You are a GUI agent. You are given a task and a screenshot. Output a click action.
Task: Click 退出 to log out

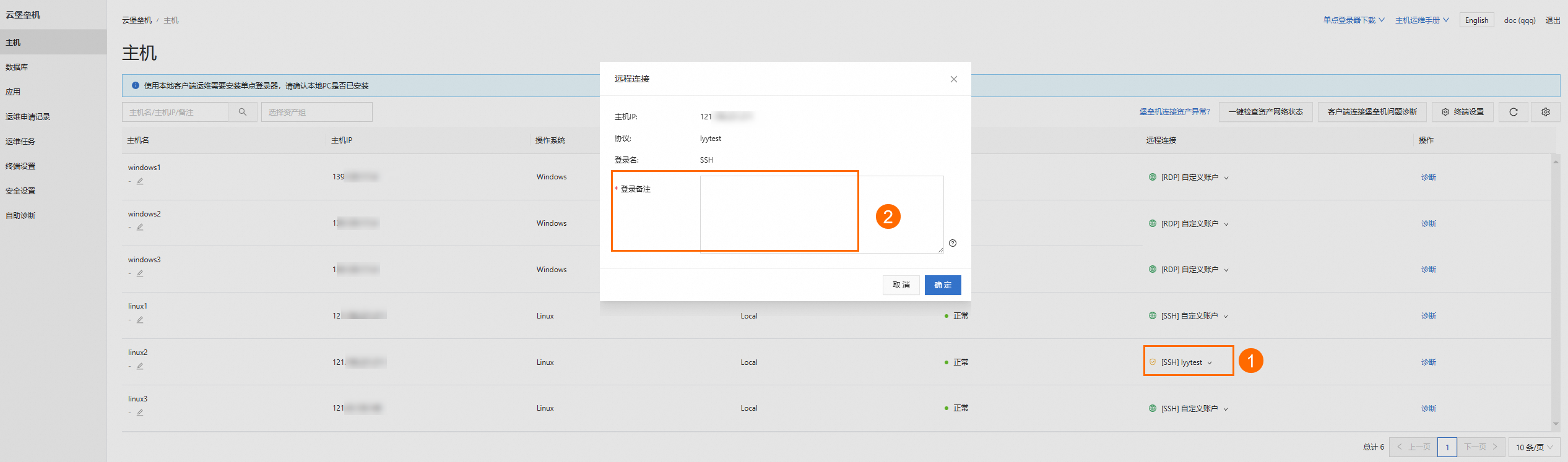[1553, 20]
